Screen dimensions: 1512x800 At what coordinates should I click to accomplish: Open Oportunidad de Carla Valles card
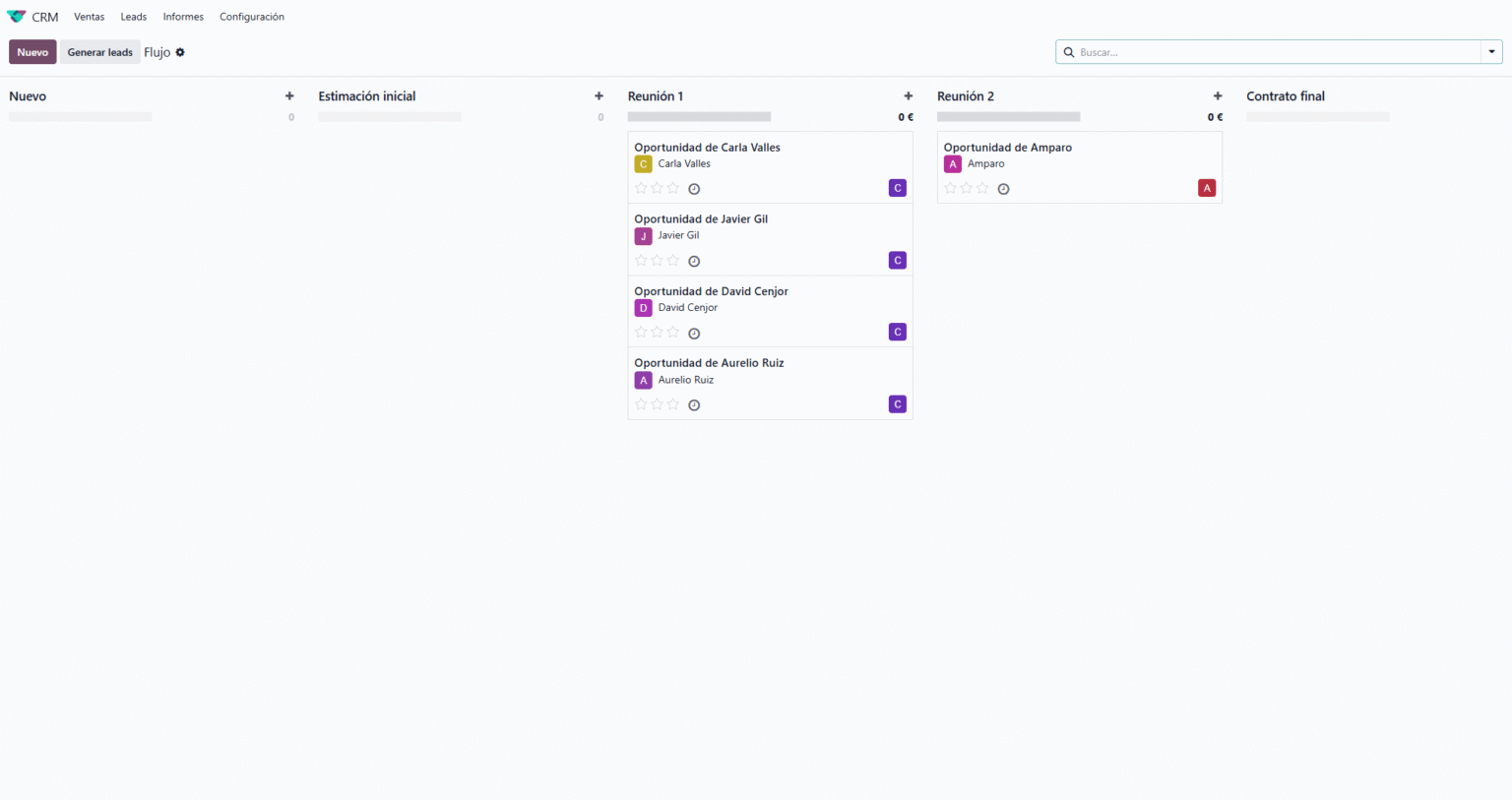point(770,167)
